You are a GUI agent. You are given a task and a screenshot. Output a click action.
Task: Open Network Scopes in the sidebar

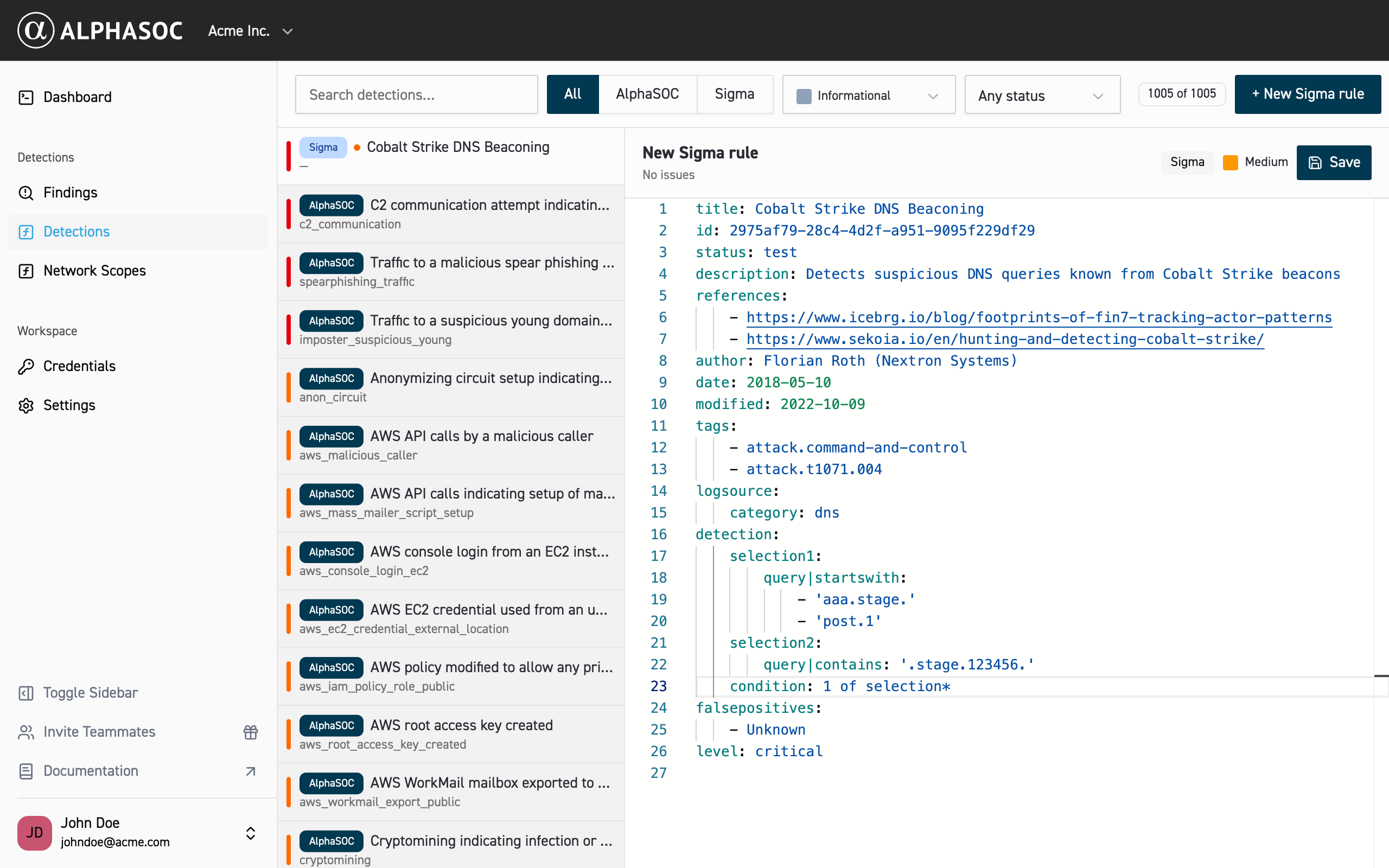(138, 271)
